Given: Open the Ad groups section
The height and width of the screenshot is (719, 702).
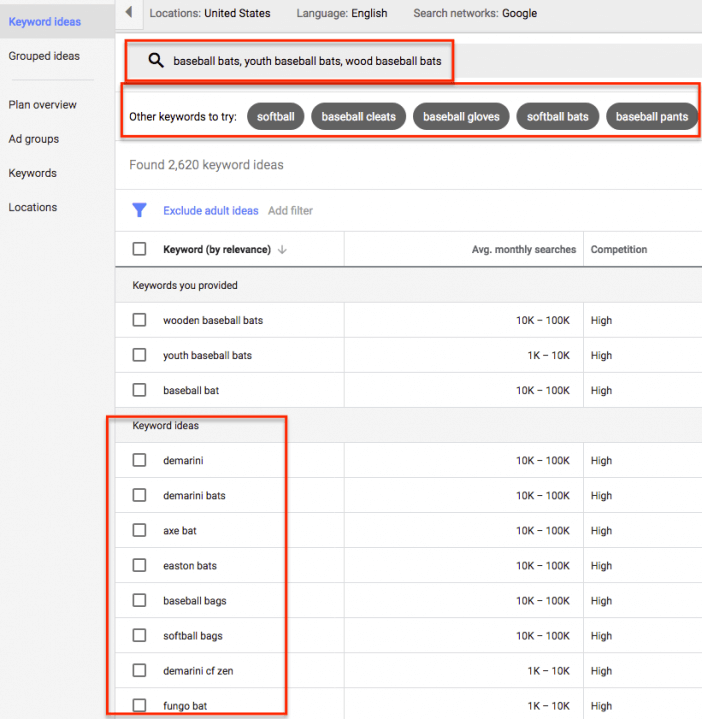Looking at the screenshot, I should tap(33, 139).
